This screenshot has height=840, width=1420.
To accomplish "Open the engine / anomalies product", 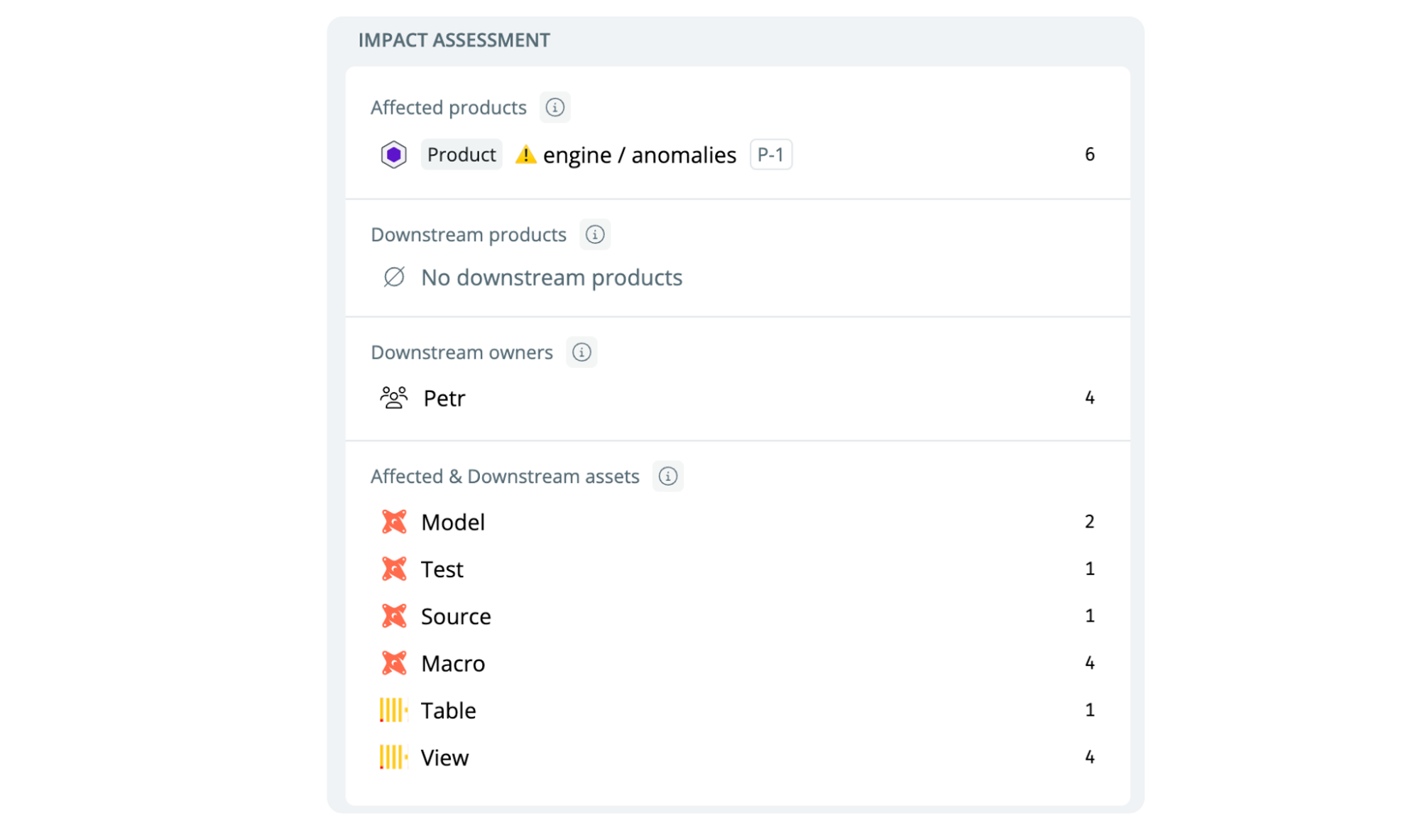I will click(x=640, y=155).
